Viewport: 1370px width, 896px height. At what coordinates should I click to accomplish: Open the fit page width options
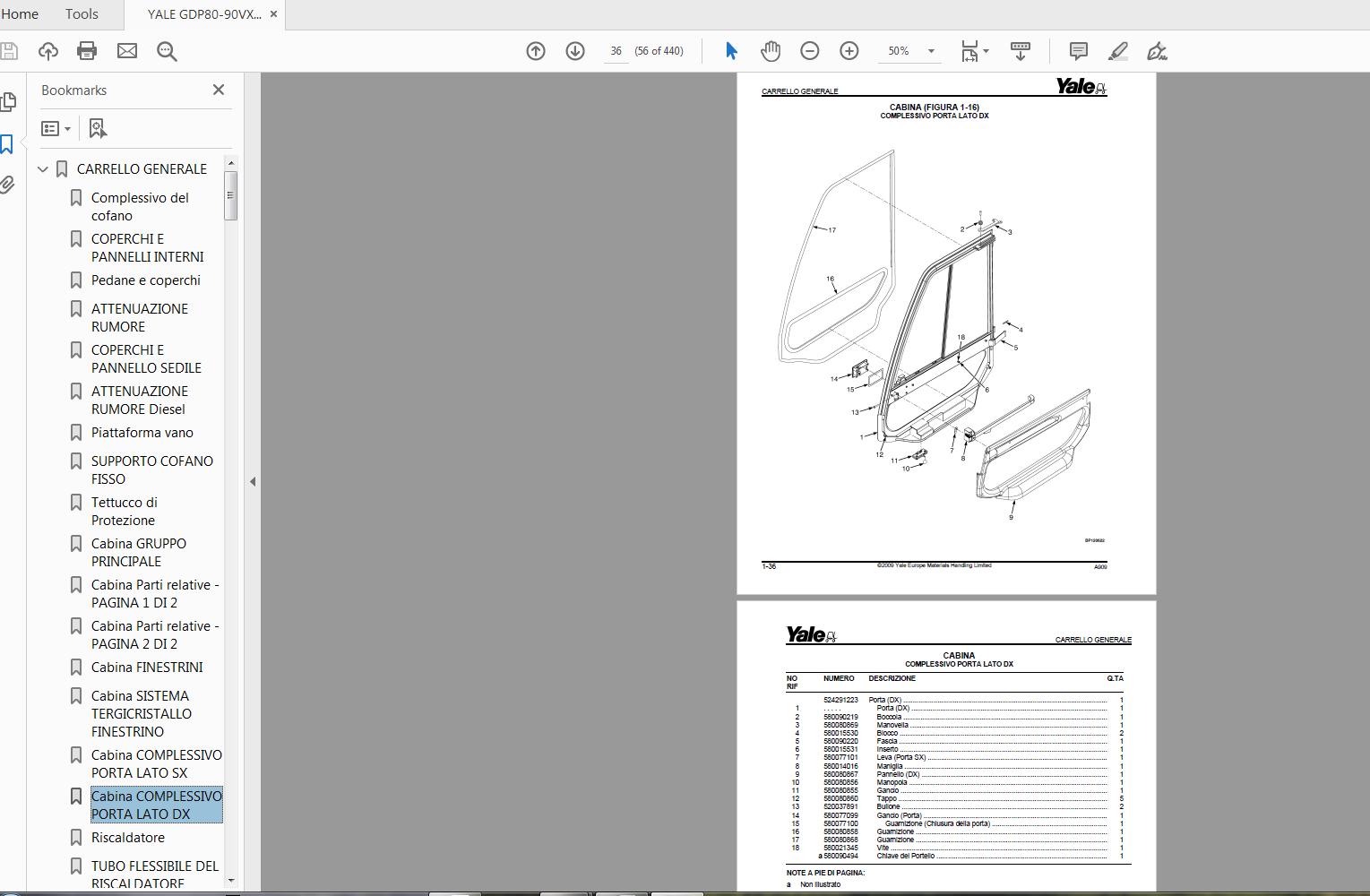click(975, 51)
